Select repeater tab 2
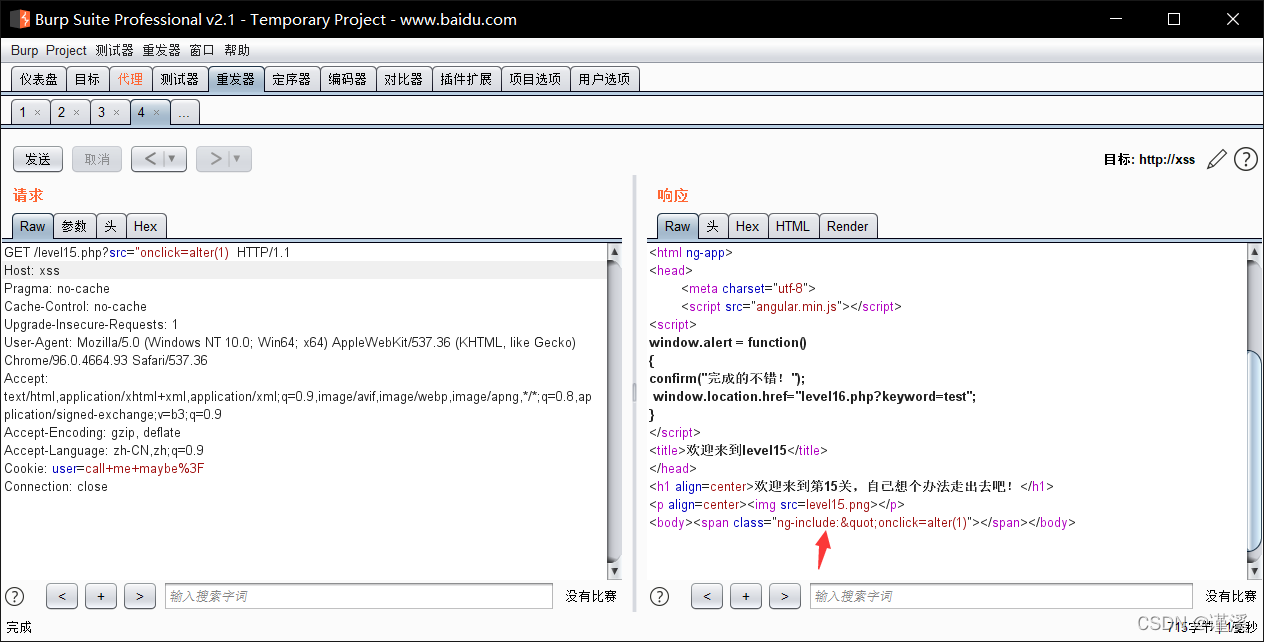Screen dimensions: 1264x642 pyautogui.click(x=61, y=113)
